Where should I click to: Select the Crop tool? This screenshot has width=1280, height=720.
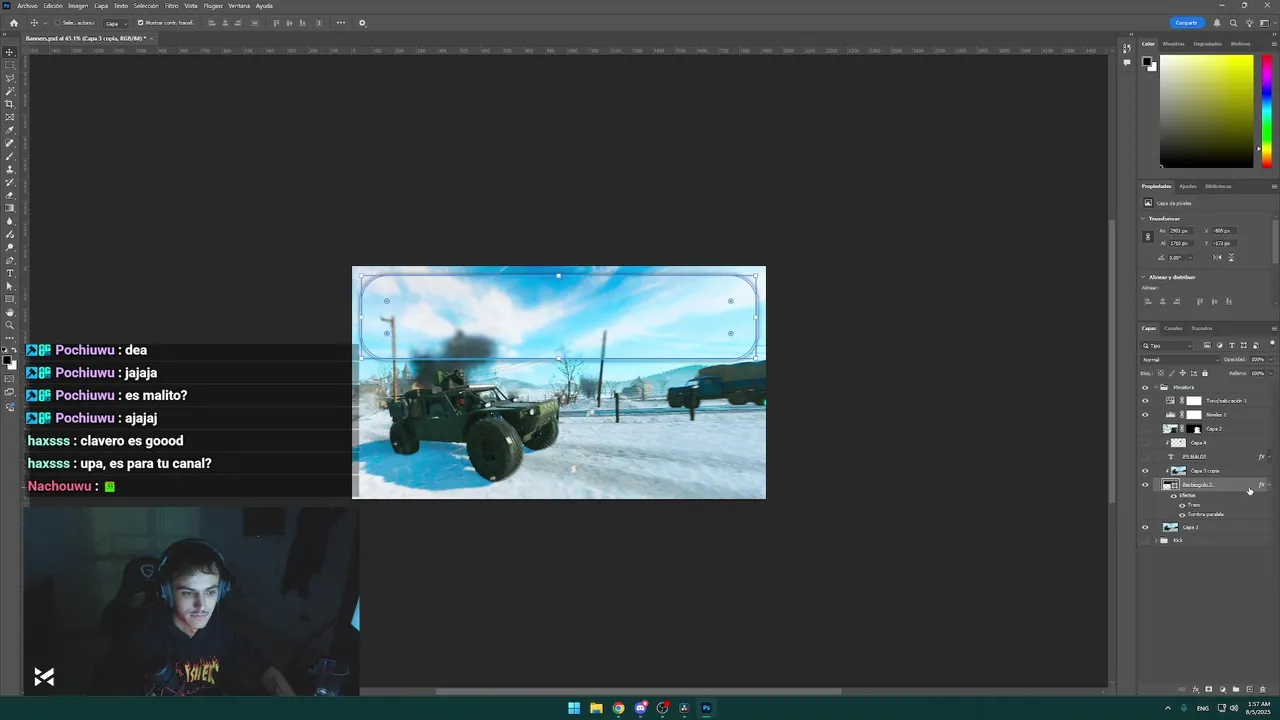[10, 104]
